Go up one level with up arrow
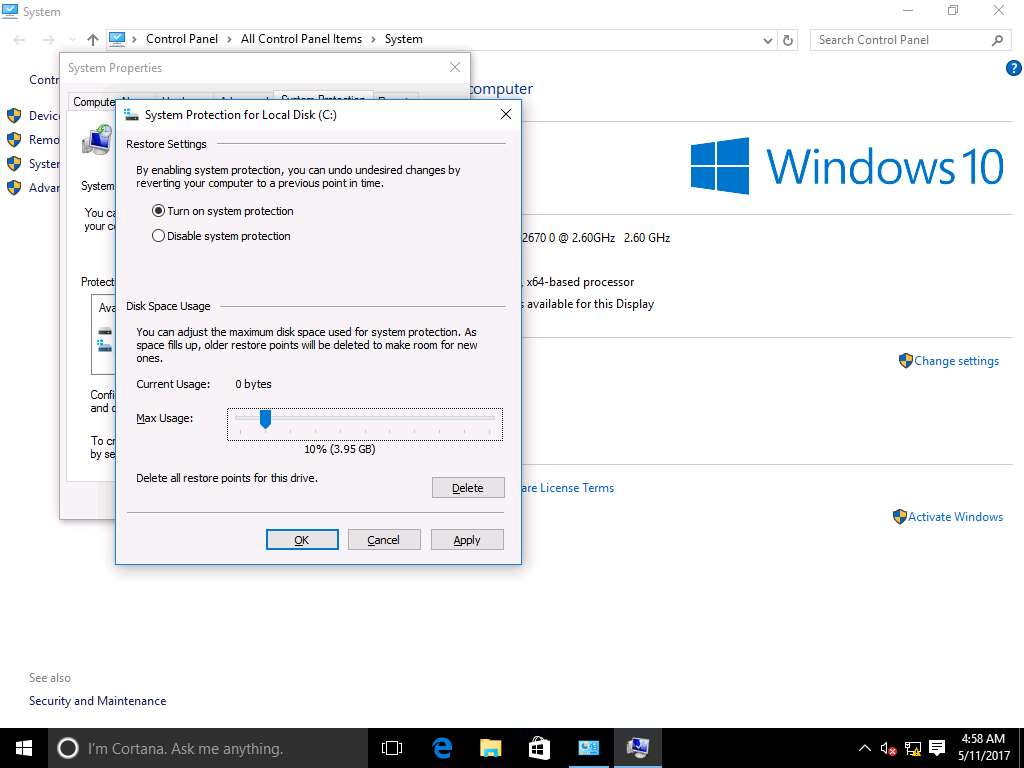 pos(93,40)
